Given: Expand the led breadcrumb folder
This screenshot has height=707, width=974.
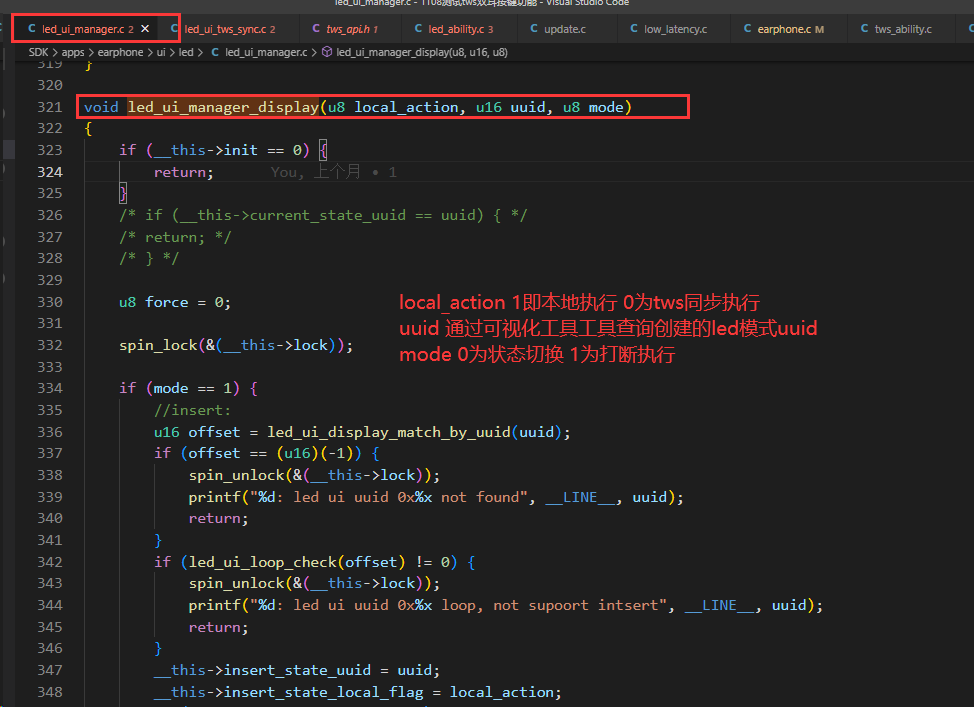Looking at the screenshot, I should coord(186,52).
